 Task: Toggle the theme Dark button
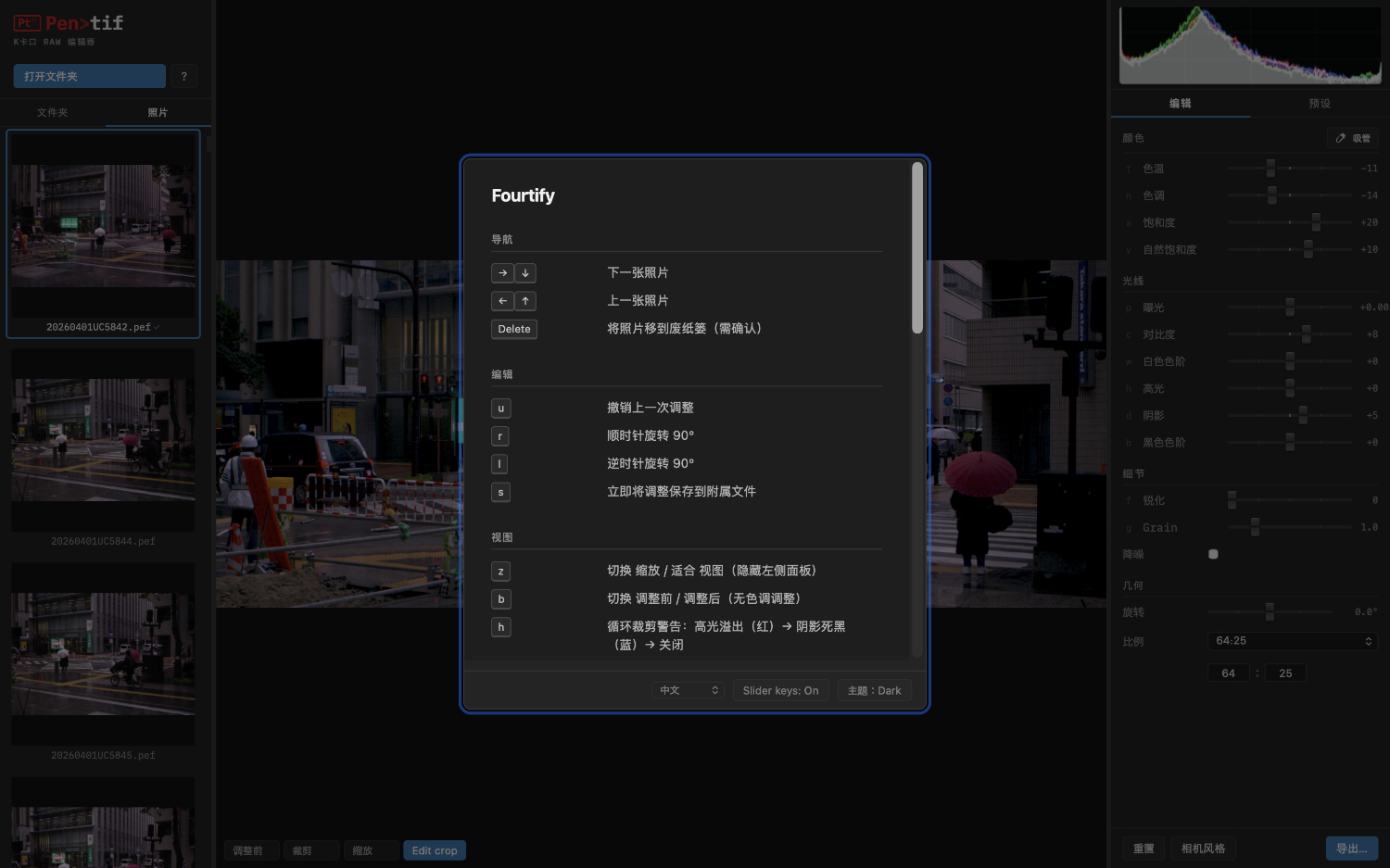[874, 690]
